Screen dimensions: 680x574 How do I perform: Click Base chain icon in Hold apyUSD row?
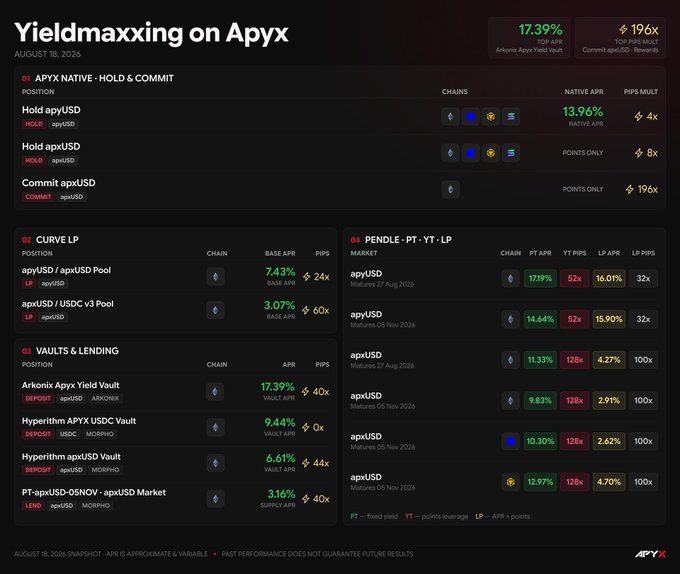click(471, 116)
